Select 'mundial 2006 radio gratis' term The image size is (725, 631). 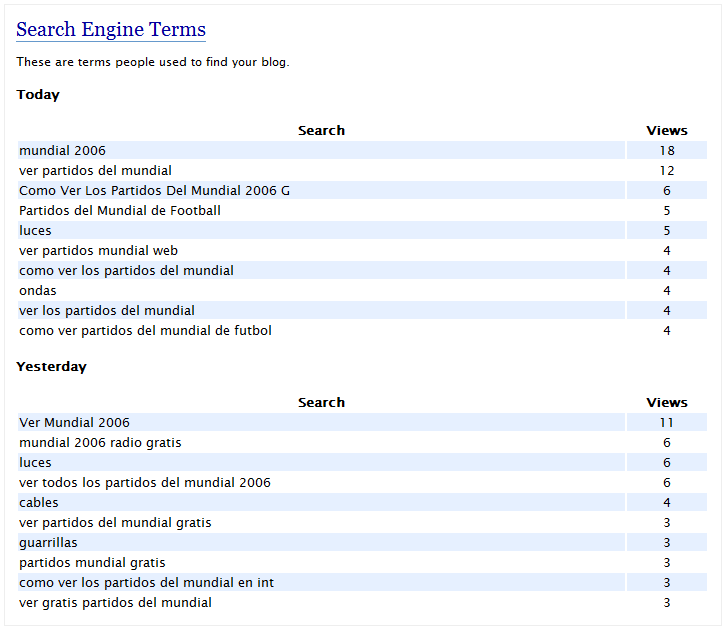[x=100, y=443]
